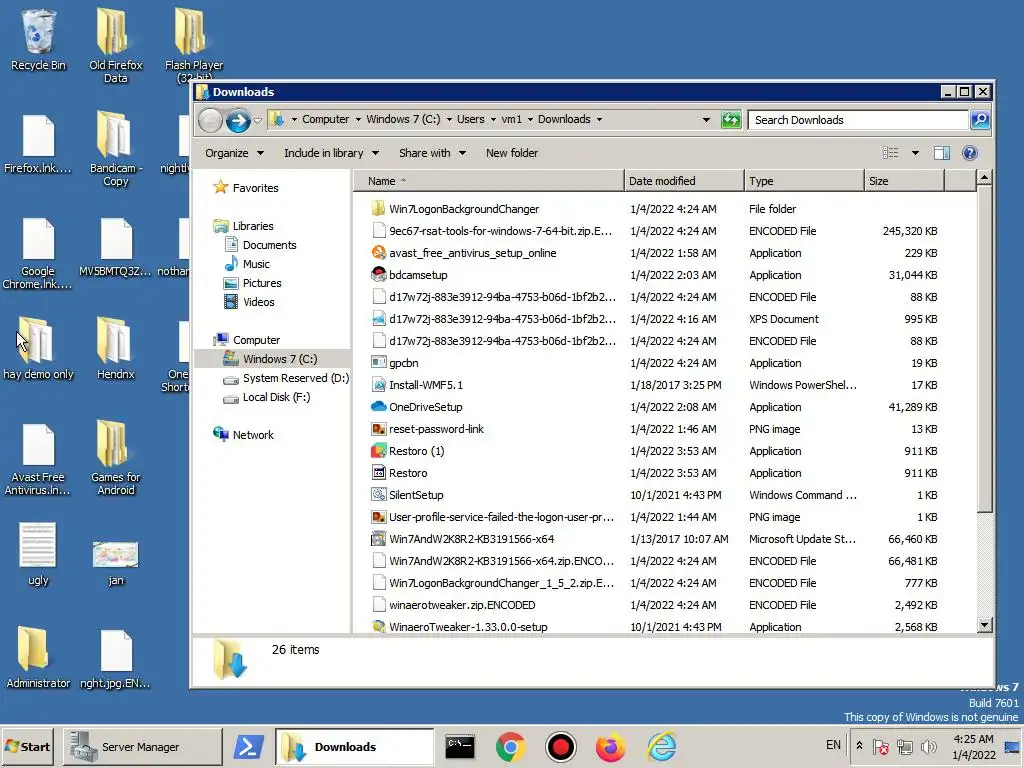Select Install-WMF5.1 PowerShell script icon

[x=378, y=385]
